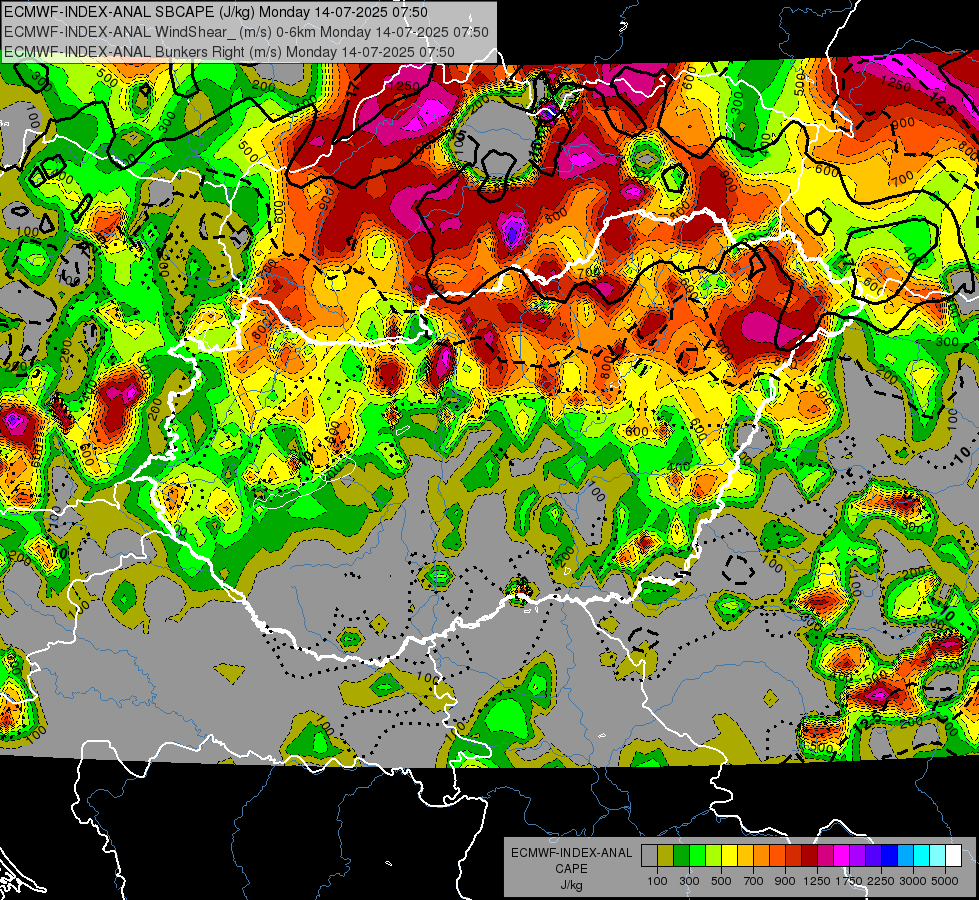
Task: Click the 5000 legend value
Action: click(945, 881)
